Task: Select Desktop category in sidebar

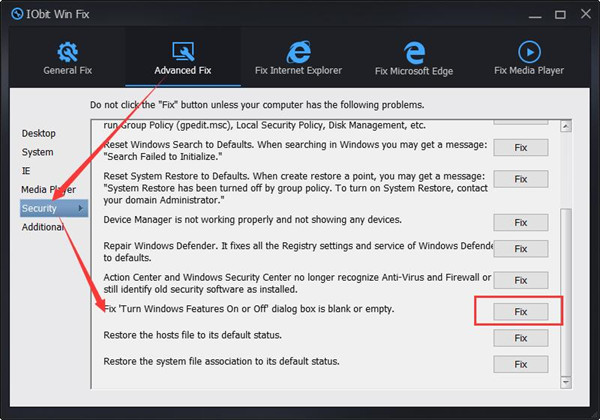Action: click(x=39, y=133)
